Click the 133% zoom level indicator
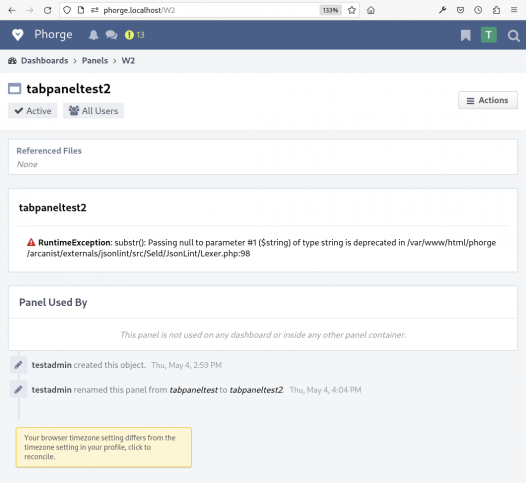Viewport: 526px width, 483px height. [x=330, y=10]
